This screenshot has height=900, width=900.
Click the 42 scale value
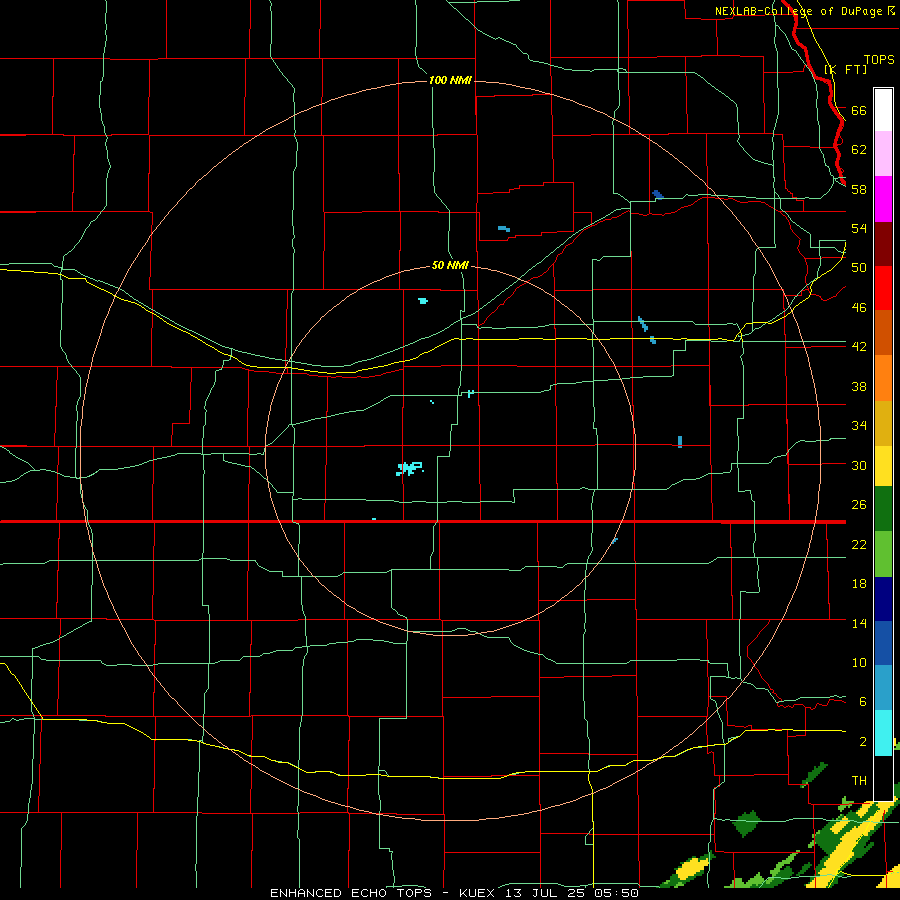click(859, 347)
